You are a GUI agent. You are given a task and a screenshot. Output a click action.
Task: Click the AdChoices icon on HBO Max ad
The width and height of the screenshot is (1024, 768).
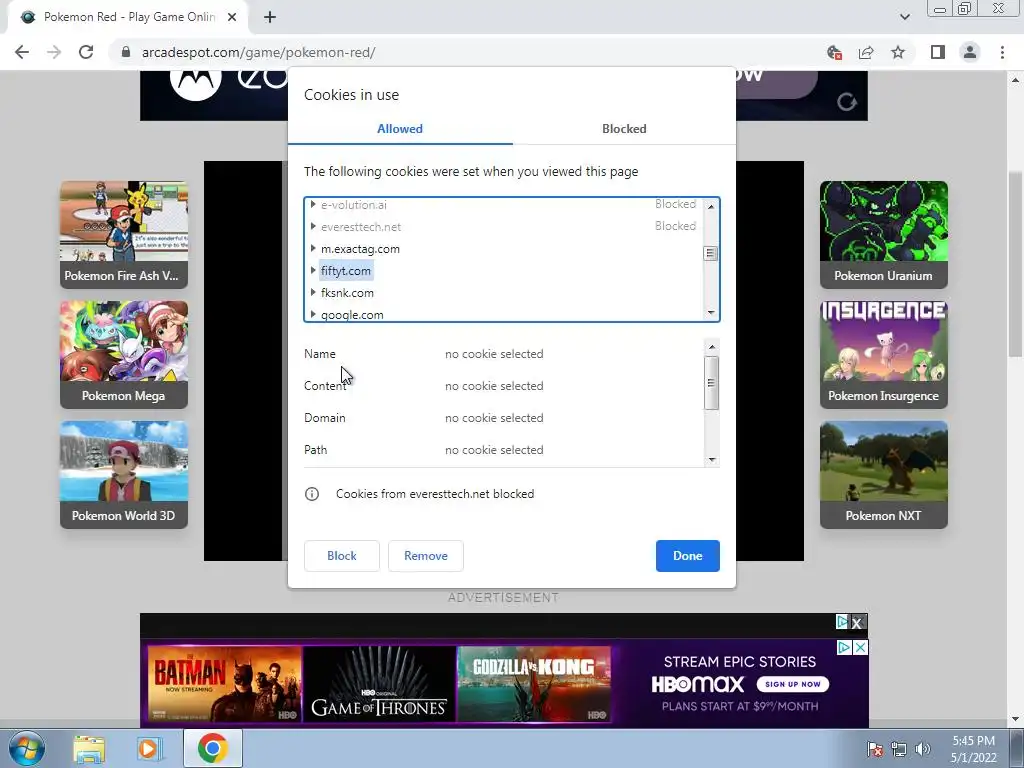click(x=844, y=647)
